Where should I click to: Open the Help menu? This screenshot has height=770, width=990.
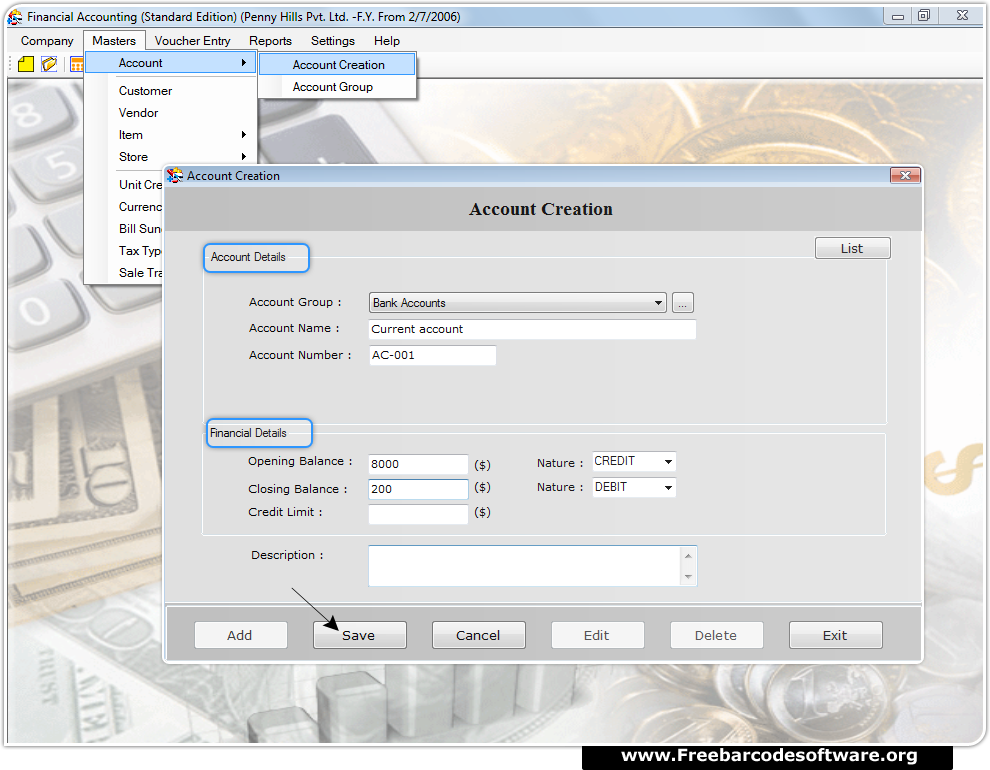[x=386, y=41]
